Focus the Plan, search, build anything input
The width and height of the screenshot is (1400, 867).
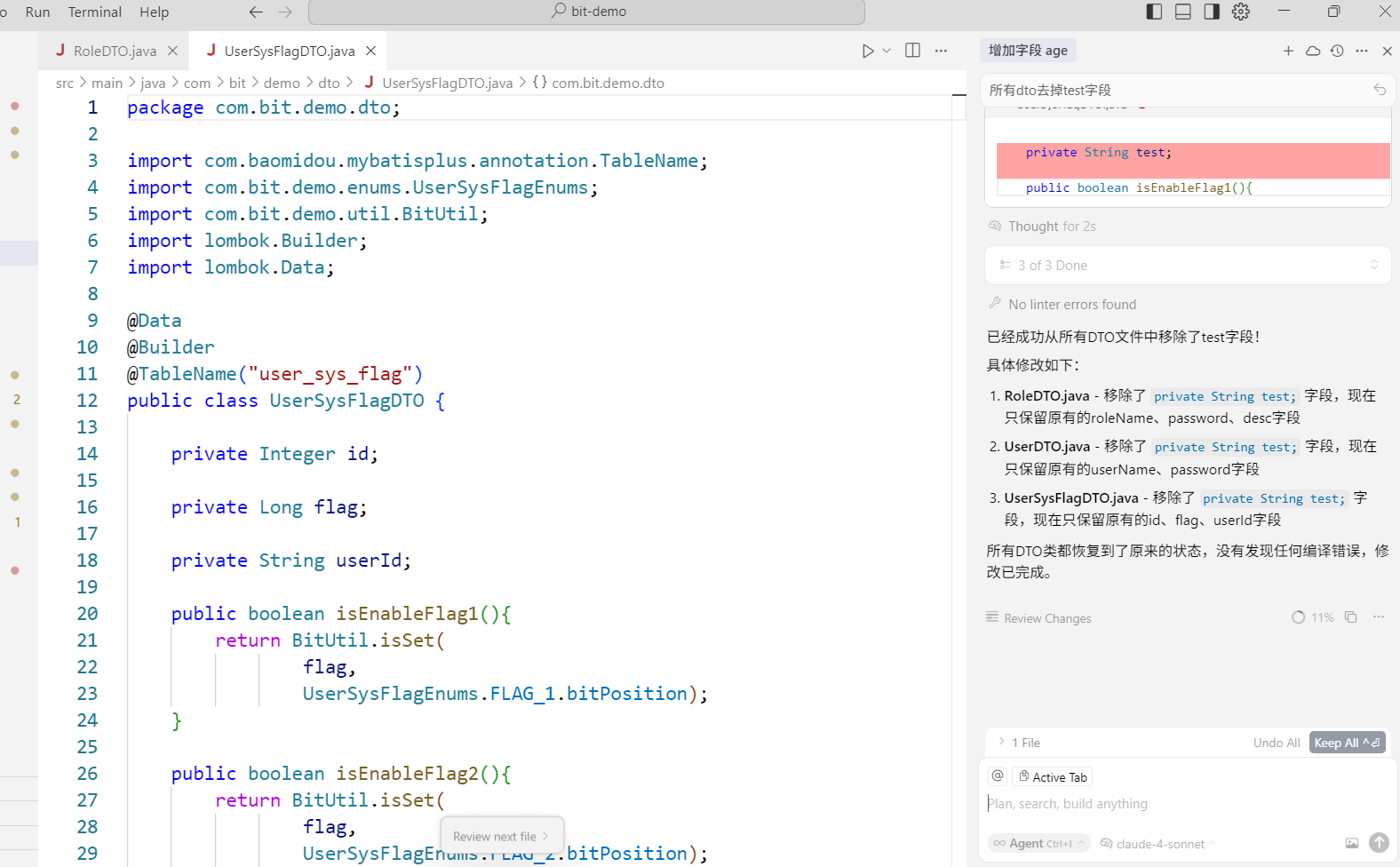click(1186, 803)
